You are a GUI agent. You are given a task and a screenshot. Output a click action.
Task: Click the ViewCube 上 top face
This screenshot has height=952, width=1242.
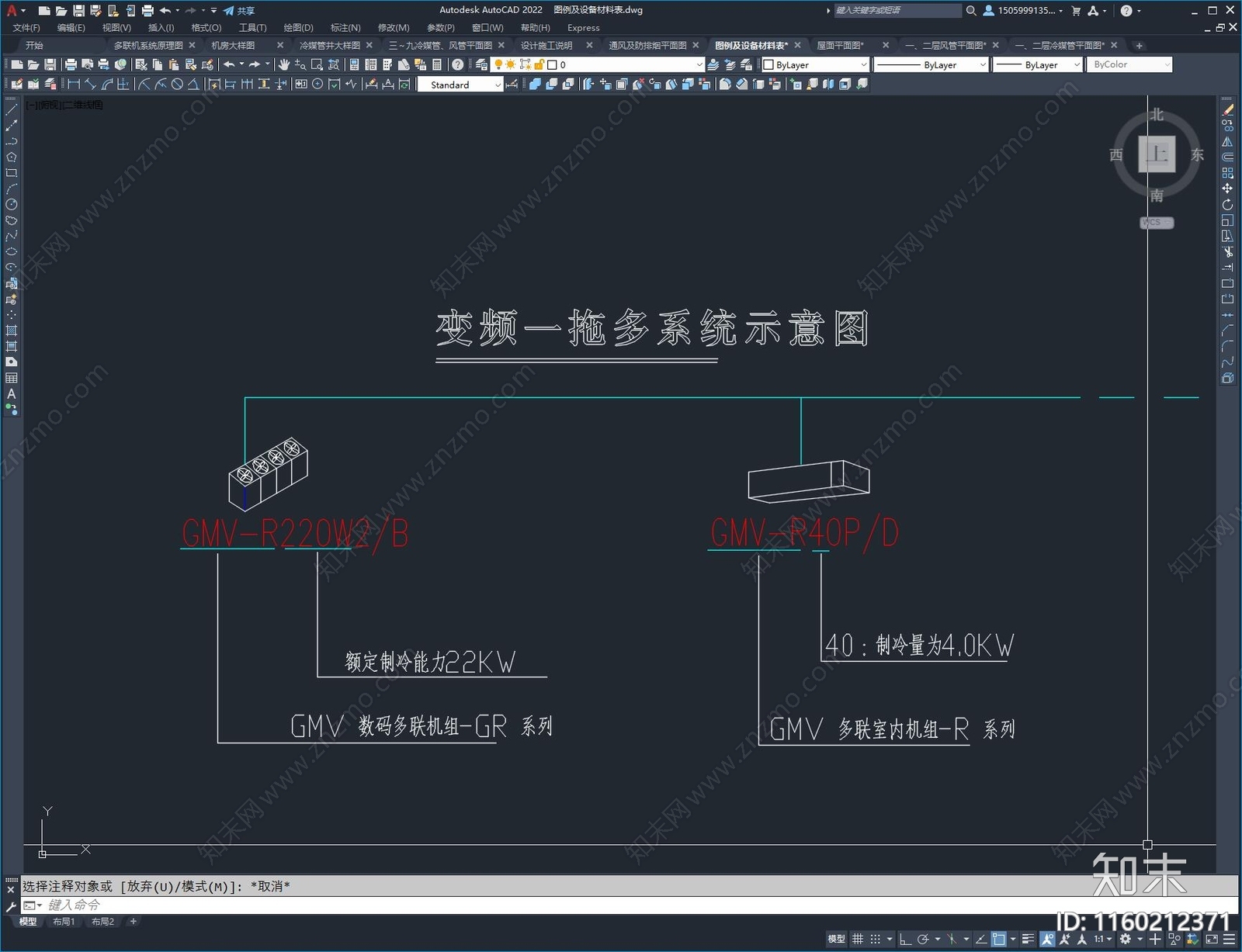(1157, 154)
